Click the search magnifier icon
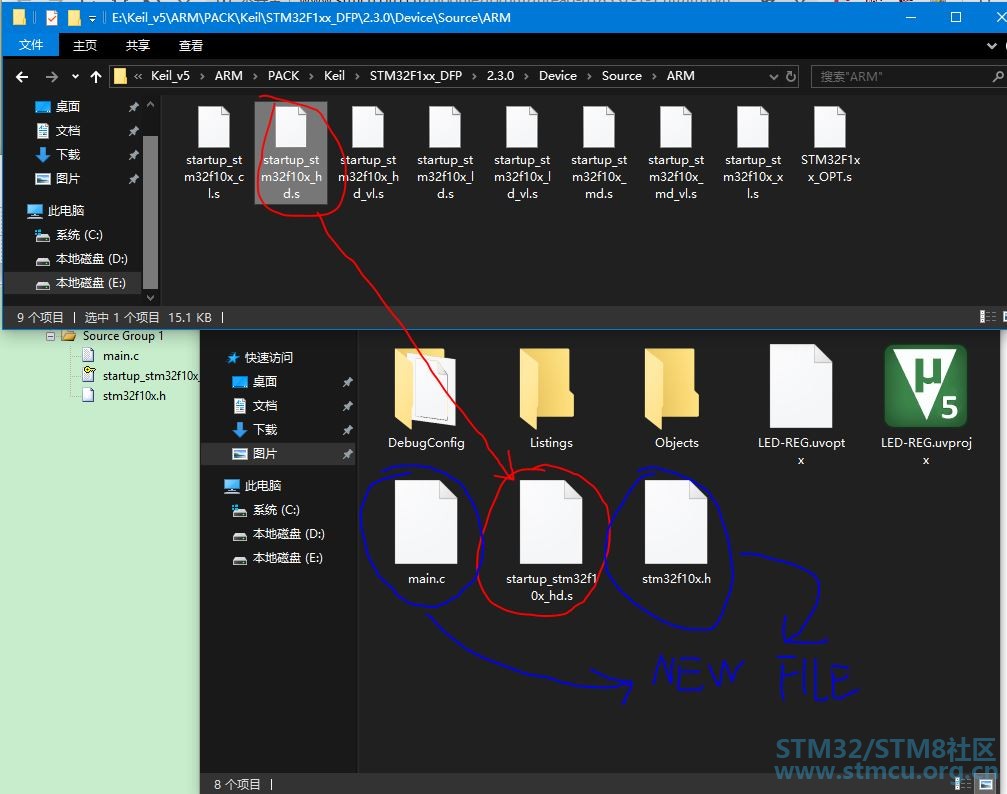This screenshot has width=1007, height=794. (997, 76)
